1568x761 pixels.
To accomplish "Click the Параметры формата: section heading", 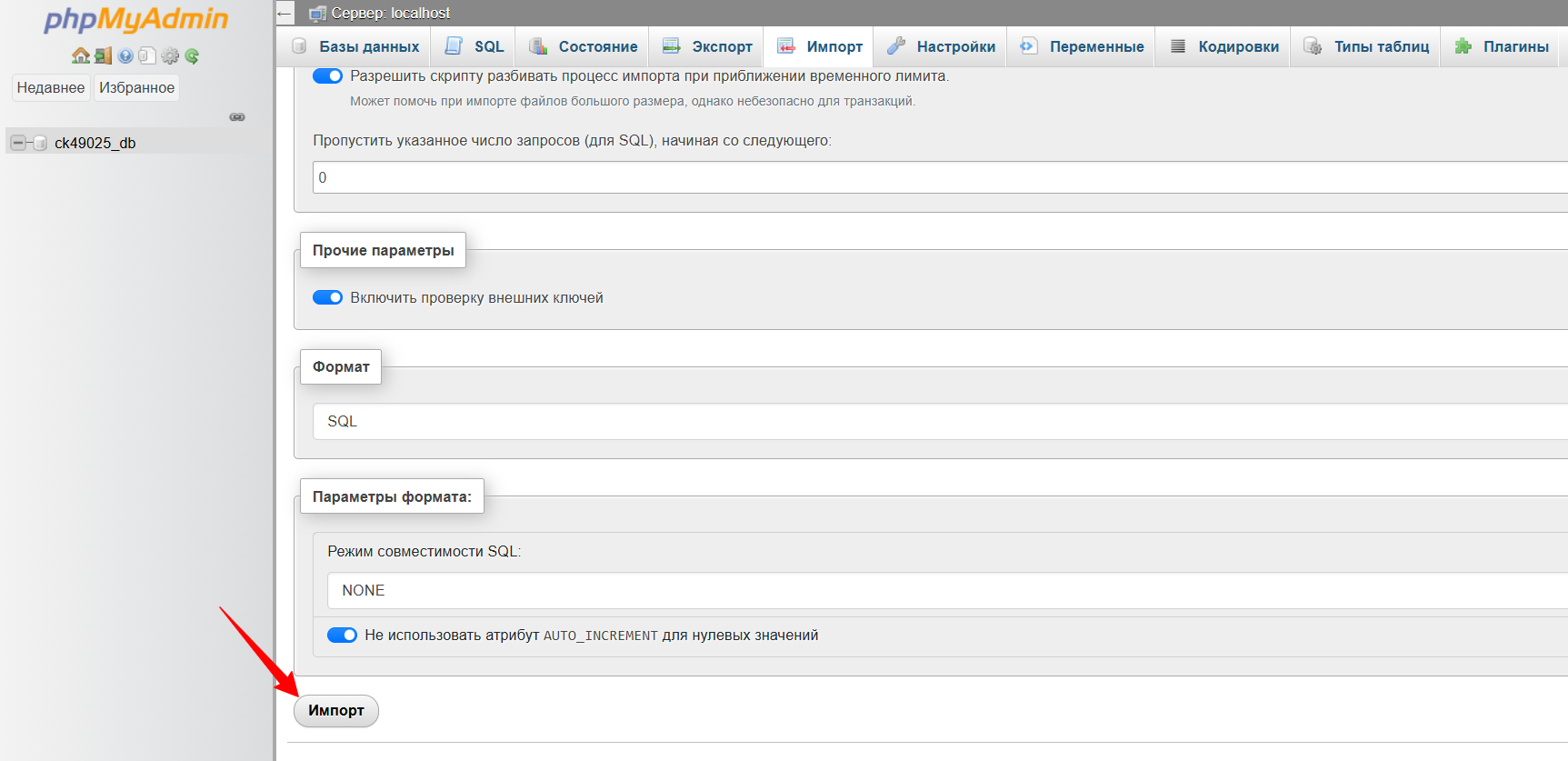I will (392, 496).
